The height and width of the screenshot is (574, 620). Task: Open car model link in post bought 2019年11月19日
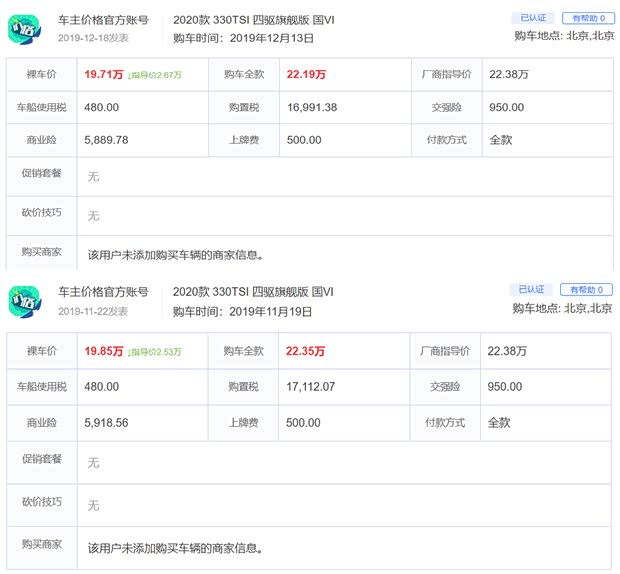pyautogui.click(x=253, y=292)
